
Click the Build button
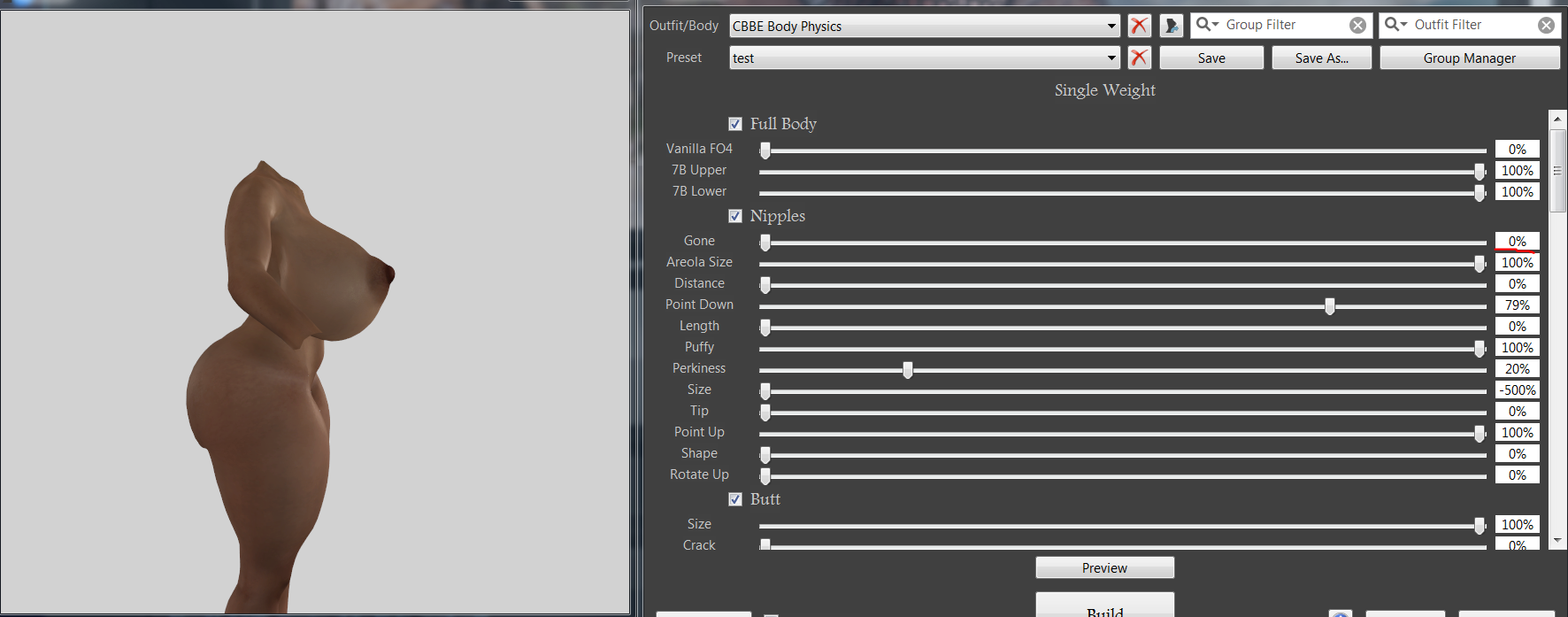coord(1104,605)
